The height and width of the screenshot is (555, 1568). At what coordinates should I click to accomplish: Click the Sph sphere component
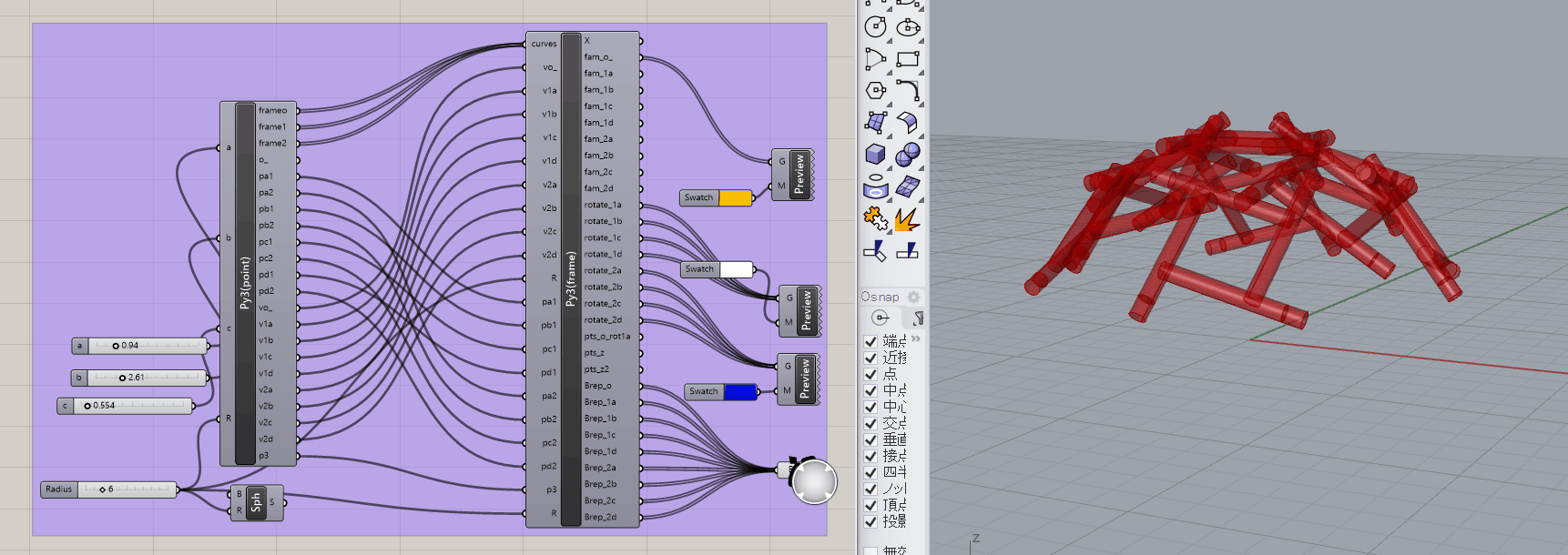(256, 502)
